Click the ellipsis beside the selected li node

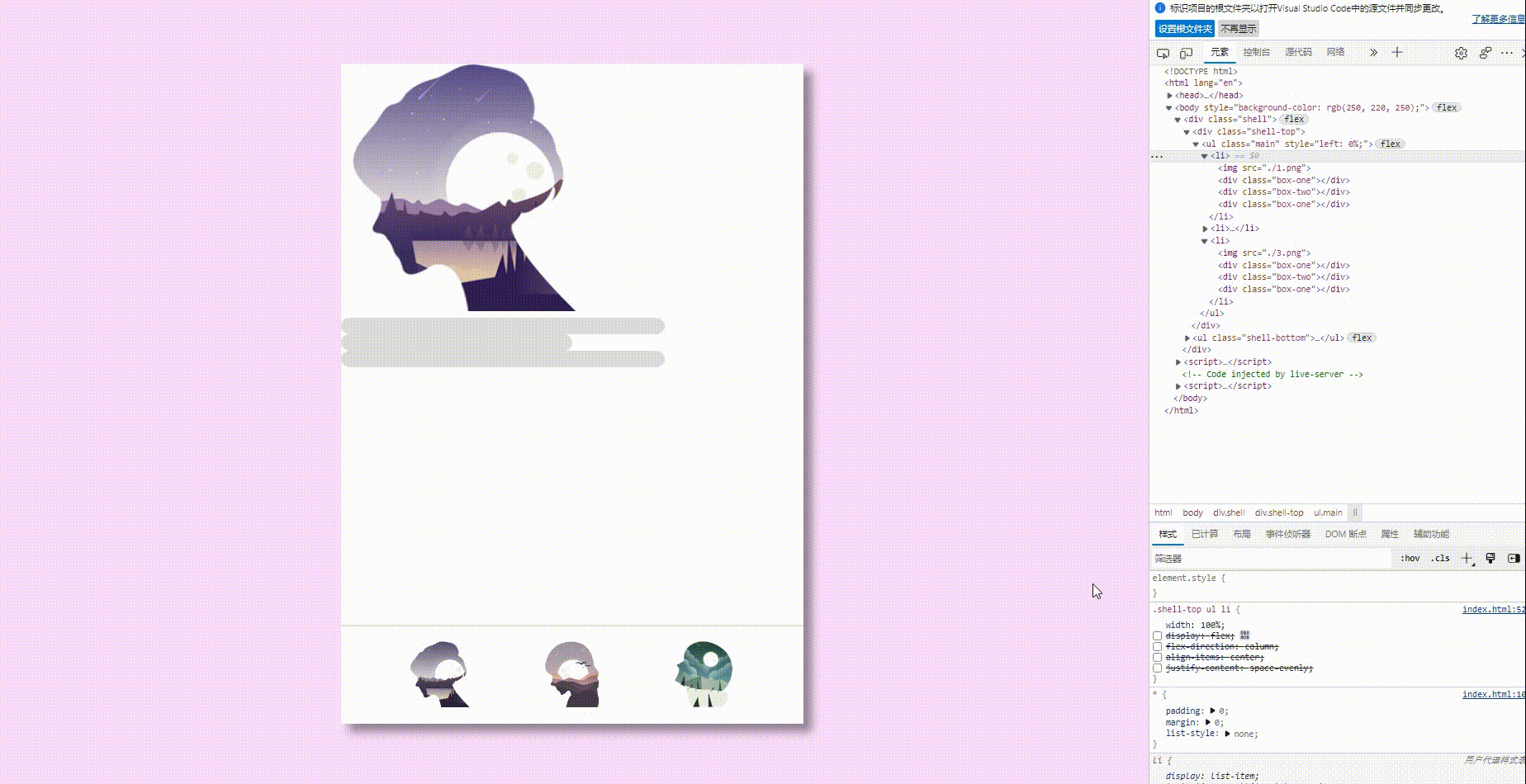(x=1157, y=156)
